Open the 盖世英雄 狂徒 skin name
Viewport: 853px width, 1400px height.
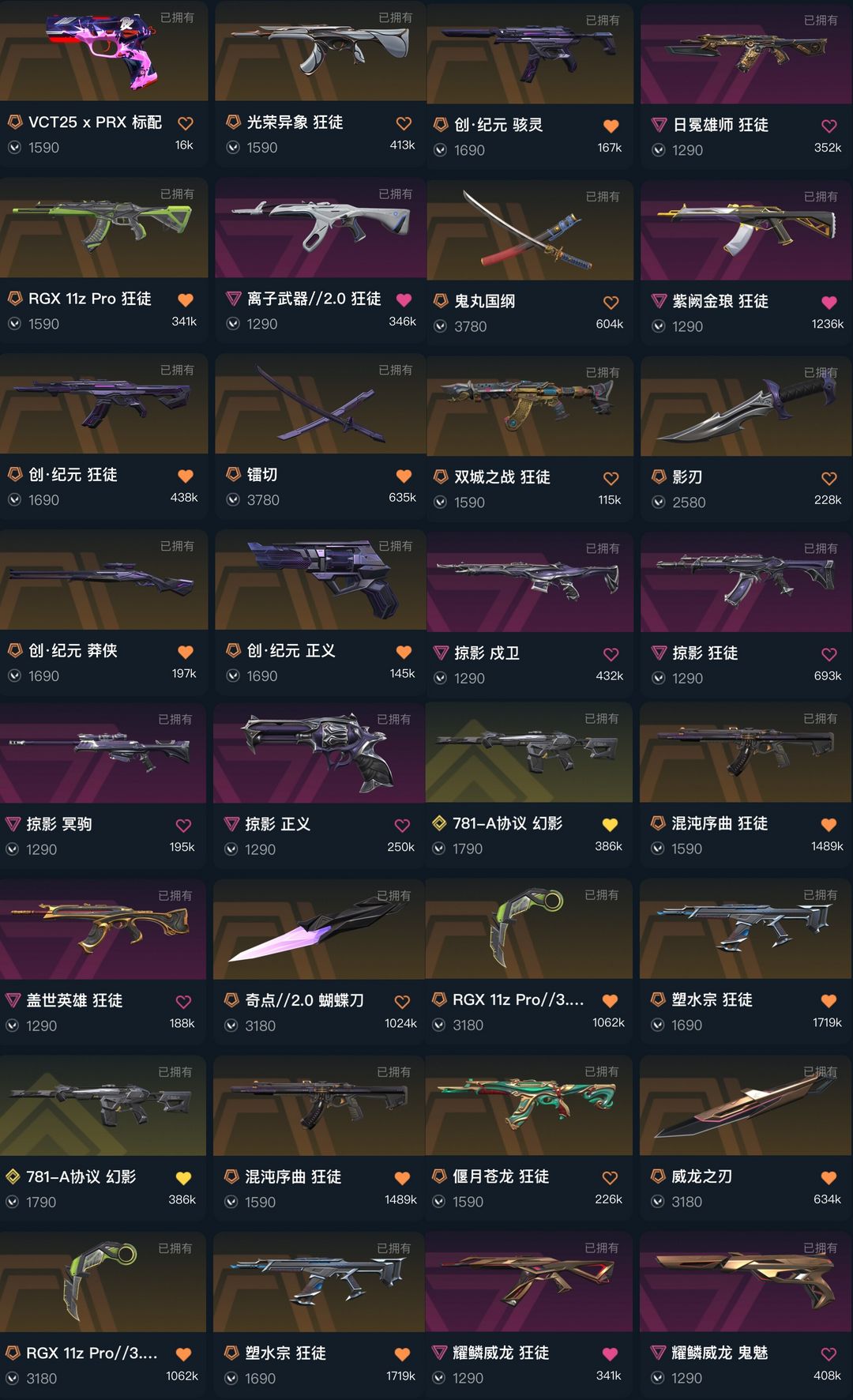74,1000
